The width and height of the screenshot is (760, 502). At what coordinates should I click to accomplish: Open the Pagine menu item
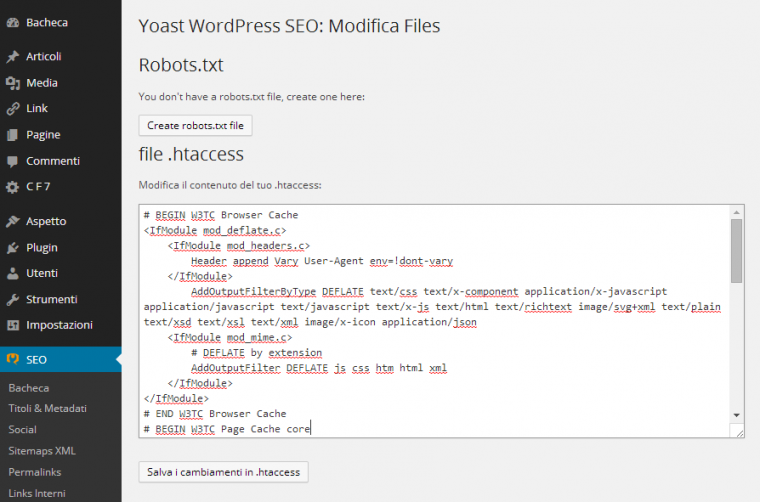click(43, 135)
